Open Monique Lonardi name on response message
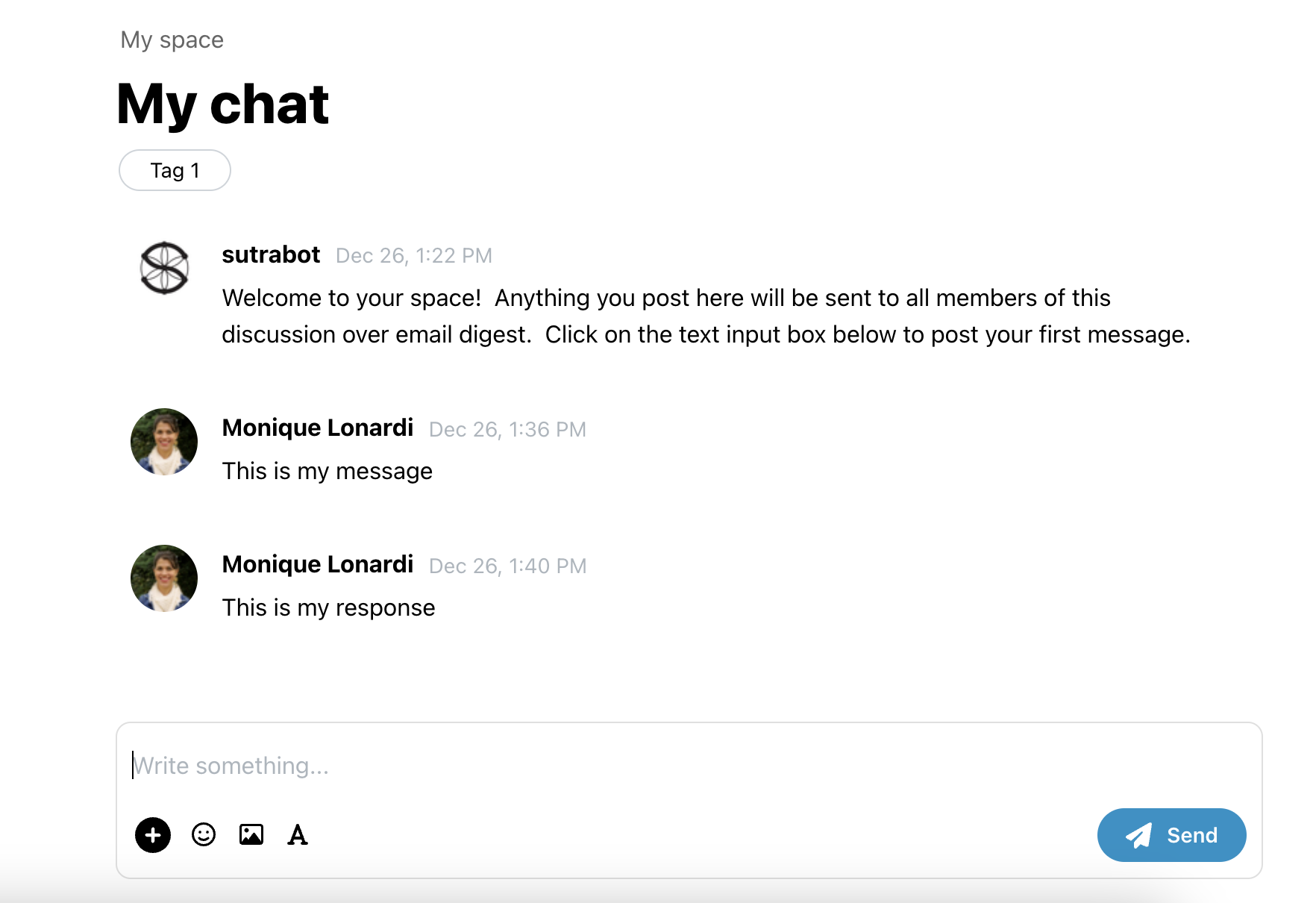Screen dimensions: 1316x903 point(318,564)
